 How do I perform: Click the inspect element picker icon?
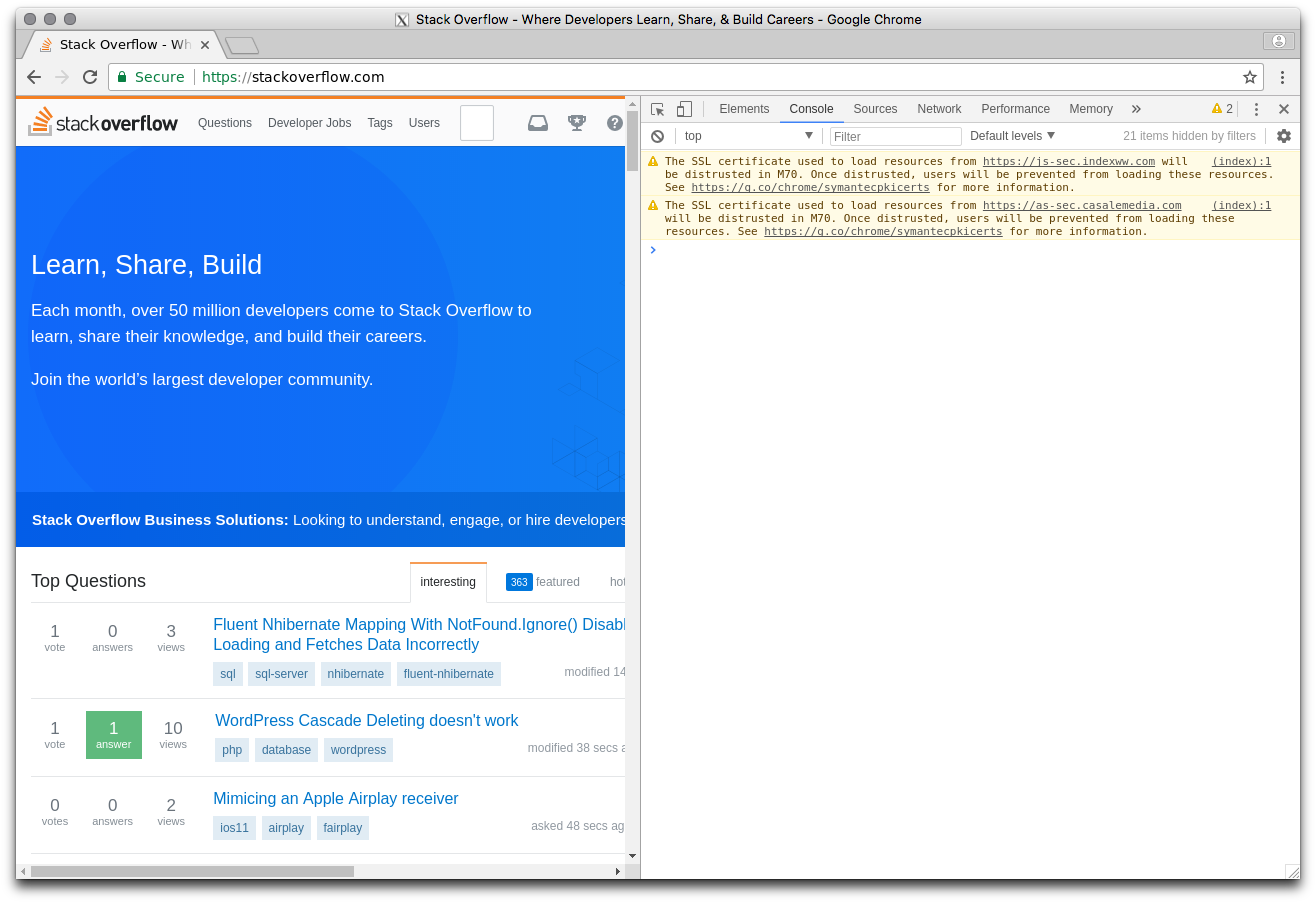click(x=657, y=109)
